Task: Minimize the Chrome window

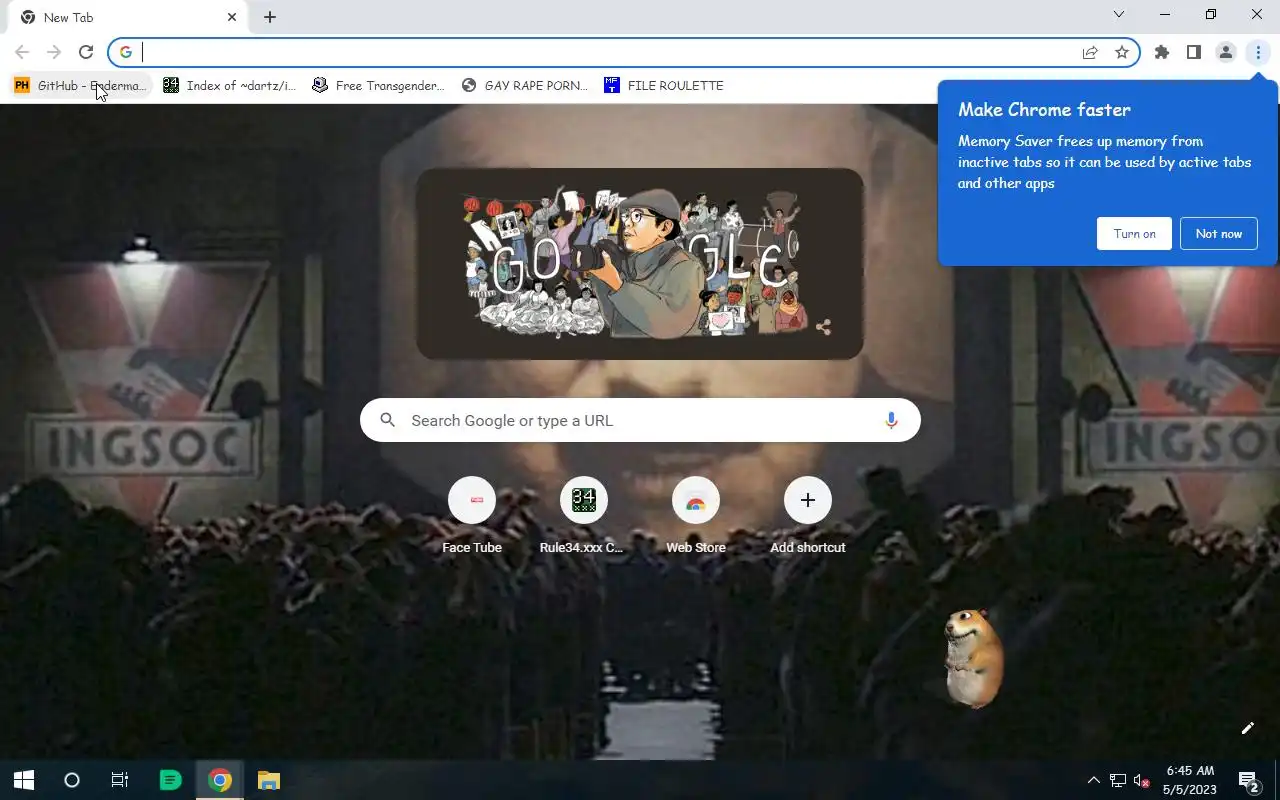Action: point(1165,14)
